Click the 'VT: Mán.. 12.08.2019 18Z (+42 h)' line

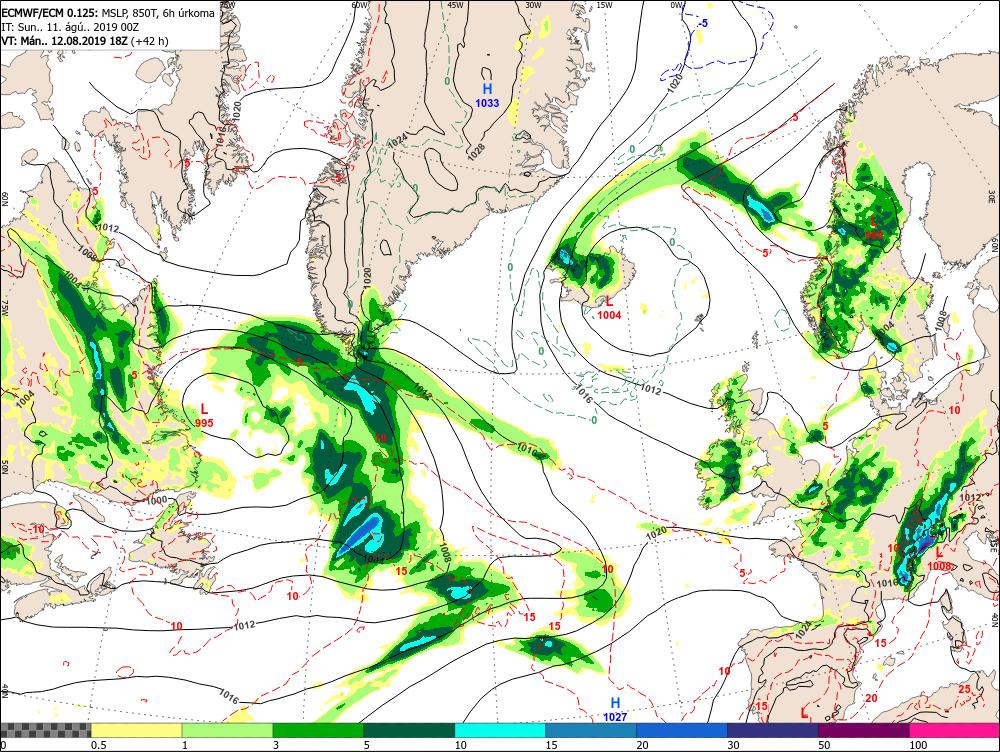85,41
